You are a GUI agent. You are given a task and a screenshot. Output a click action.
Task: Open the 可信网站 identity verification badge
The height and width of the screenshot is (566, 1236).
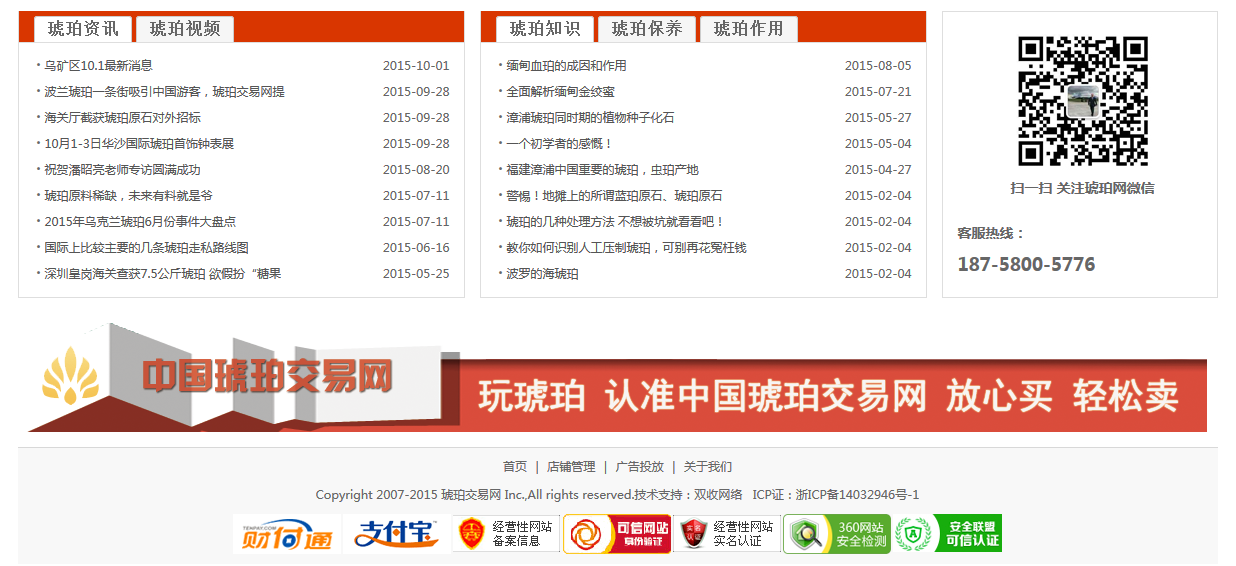pyautogui.click(x=617, y=534)
